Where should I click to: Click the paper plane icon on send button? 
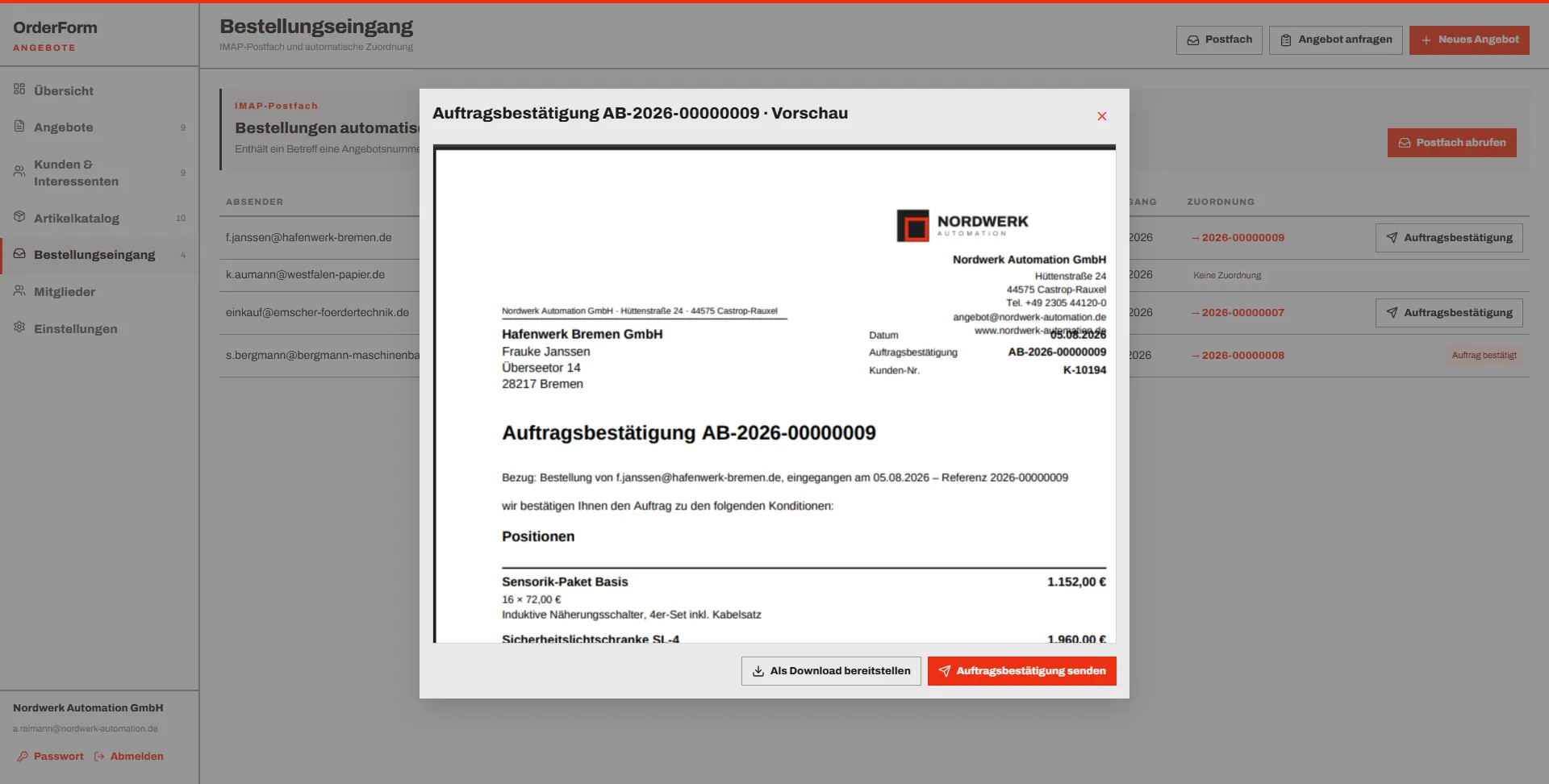pos(944,671)
